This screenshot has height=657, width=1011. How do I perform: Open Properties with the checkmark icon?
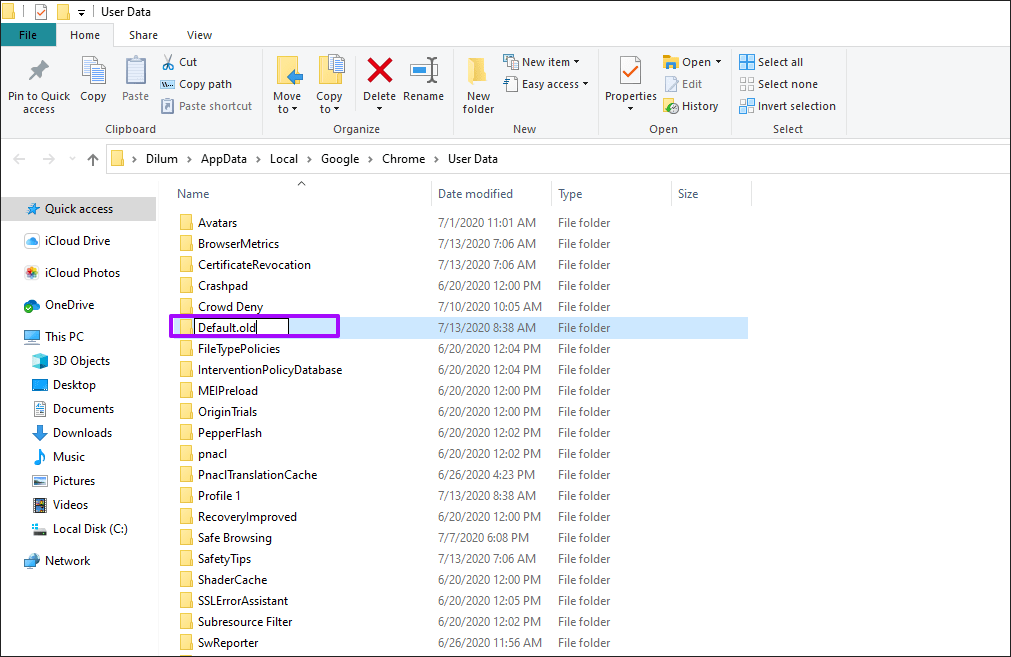click(630, 72)
